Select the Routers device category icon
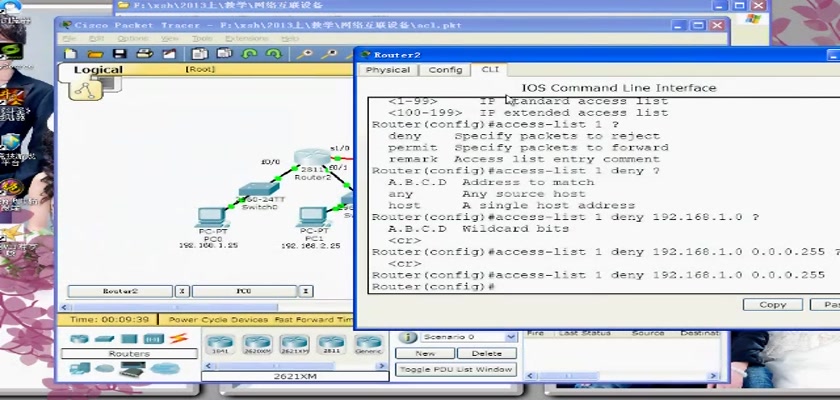 tap(79, 338)
